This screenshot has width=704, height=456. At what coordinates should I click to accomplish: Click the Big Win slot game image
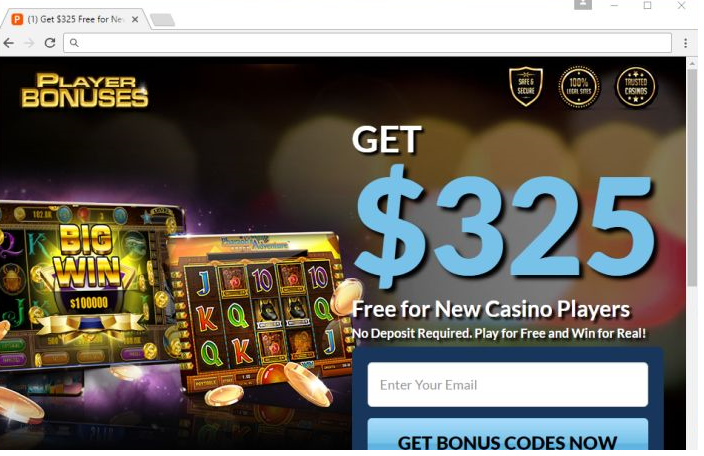(88, 287)
